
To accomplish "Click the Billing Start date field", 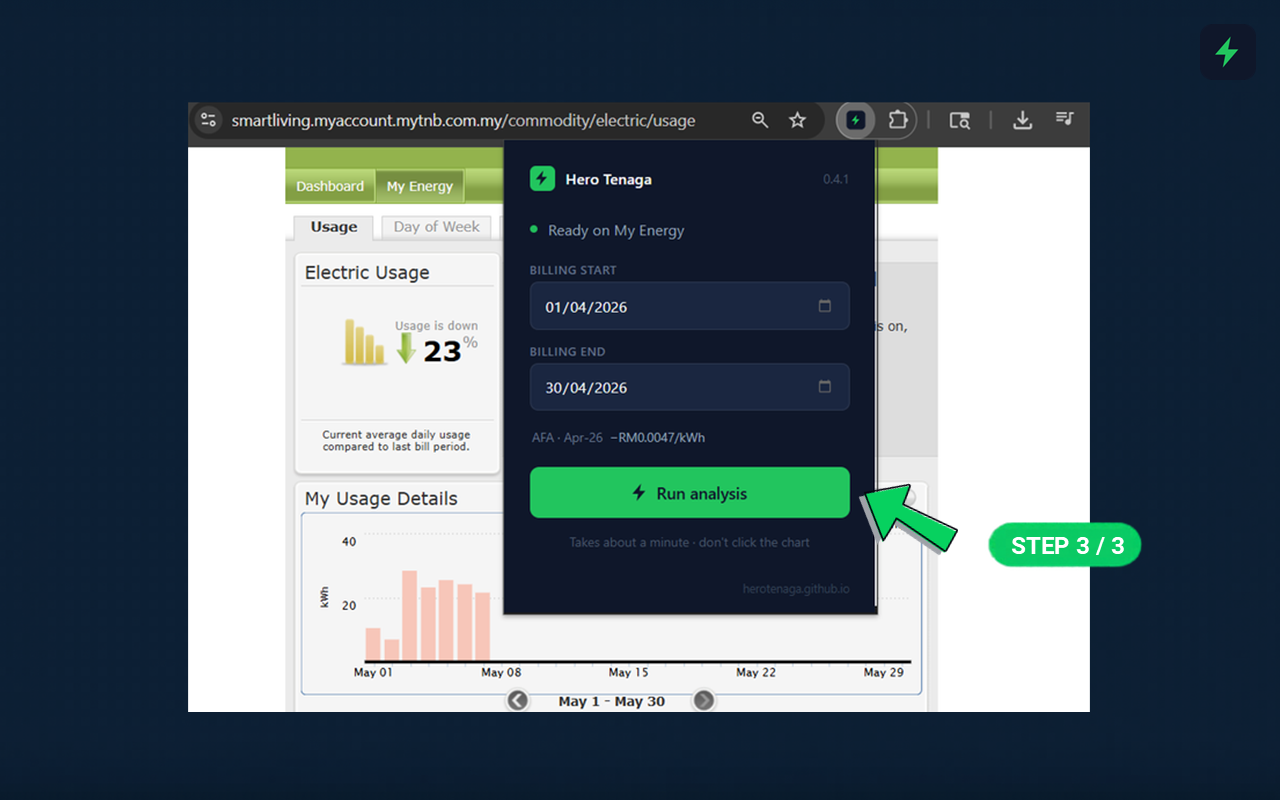I will point(690,306).
